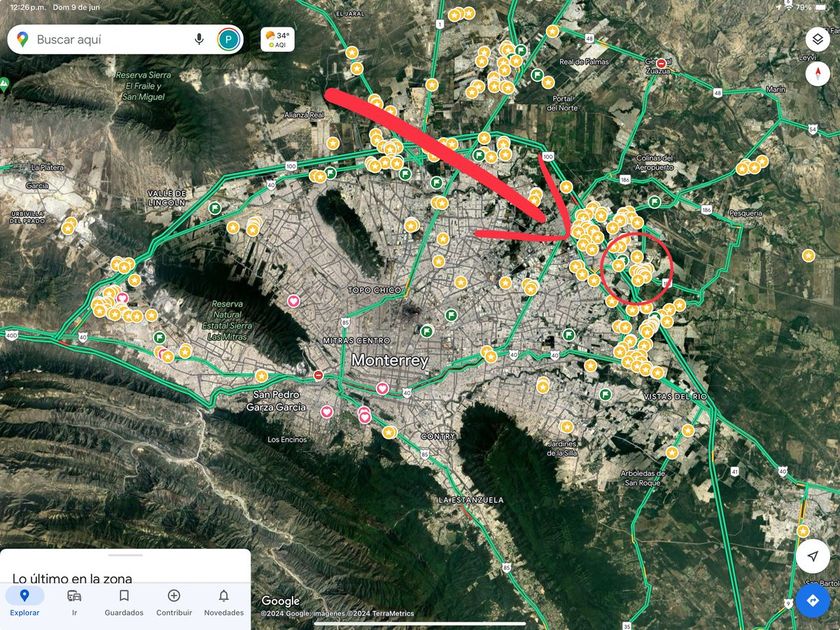Tap the Arboledas de San Roque label
The height and width of the screenshot is (630, 840).
(642, 478)
